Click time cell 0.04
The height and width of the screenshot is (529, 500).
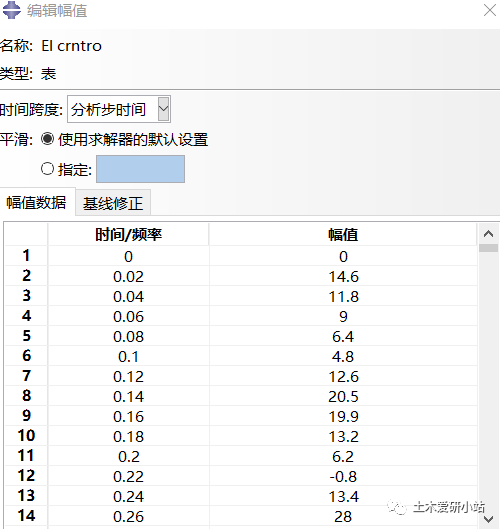[x=128, y=296]
